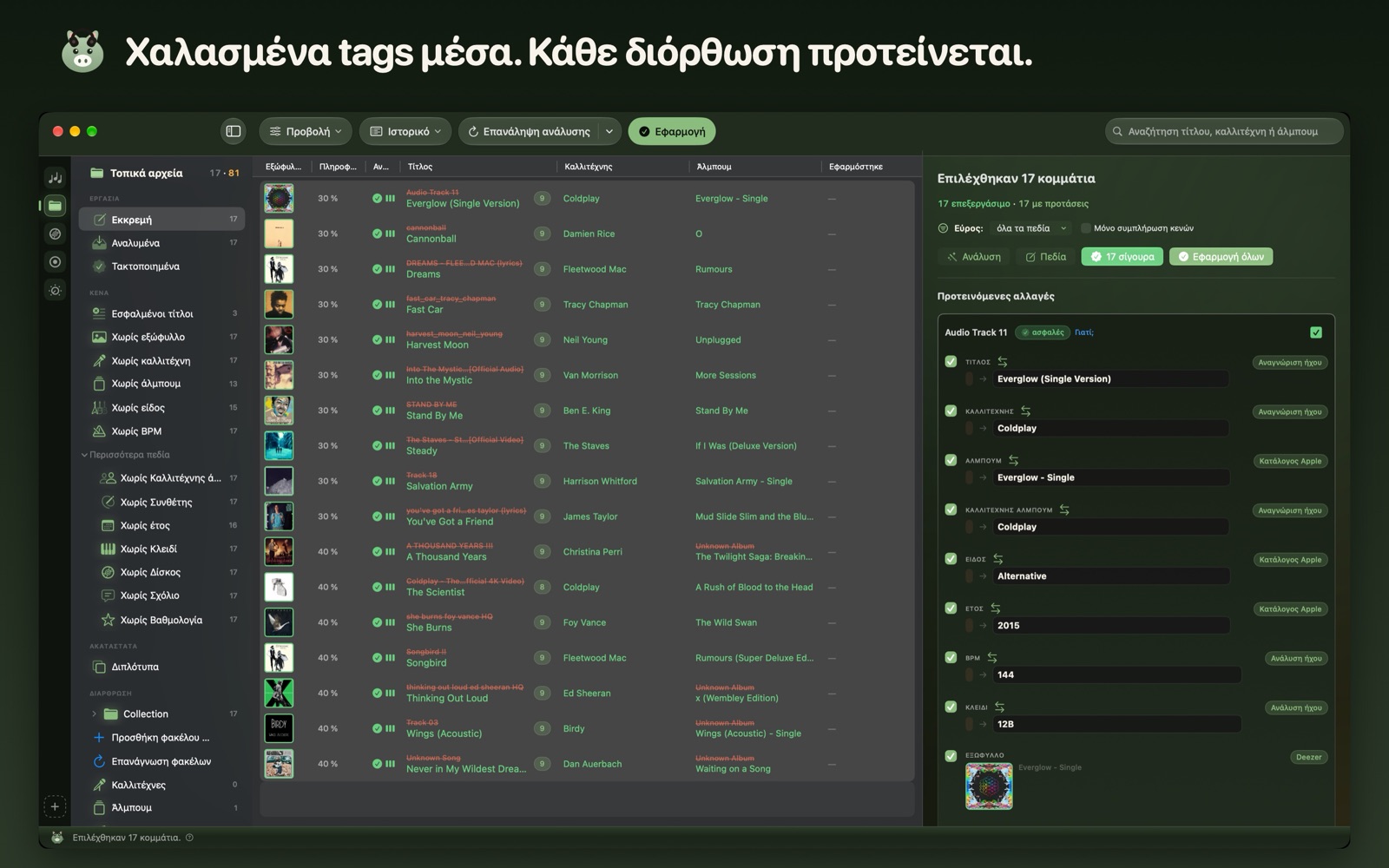Image resolution: width=1389 pixels, height=868 pixels.
Task: Click Γιατί; link beside ασφαλές
Action: pos(1084,332)
